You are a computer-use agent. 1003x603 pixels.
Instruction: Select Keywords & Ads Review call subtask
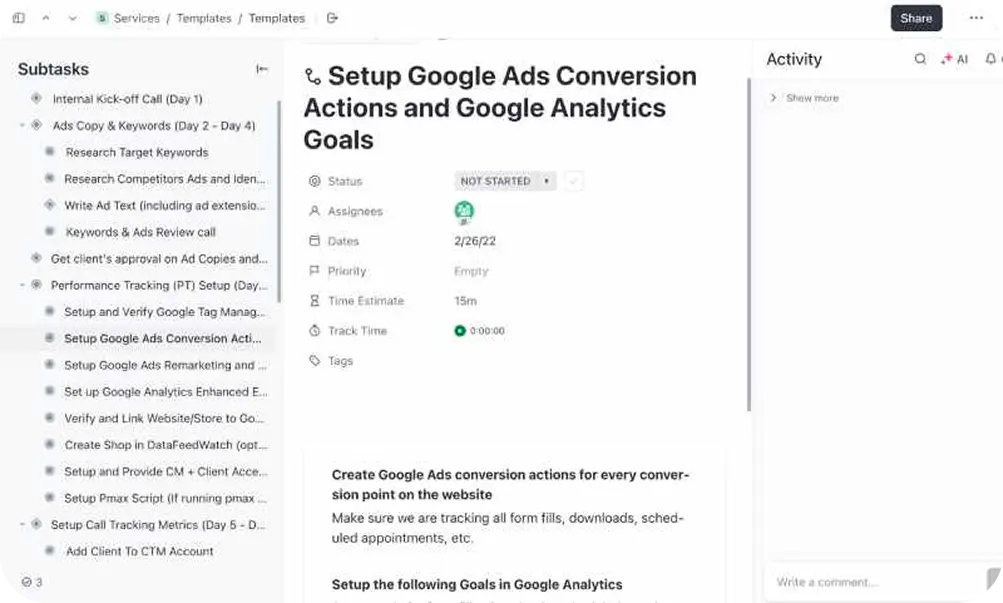(x=140, y=232)
